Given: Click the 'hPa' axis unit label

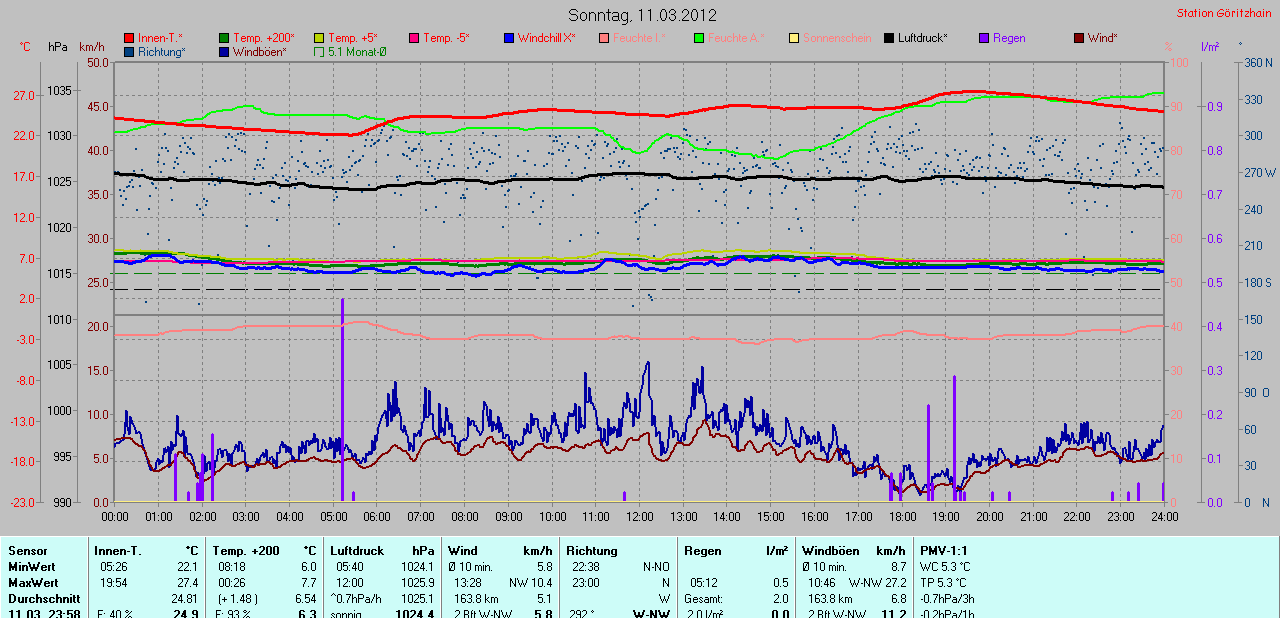Looking at the screenshot, I should coord(57,47).
